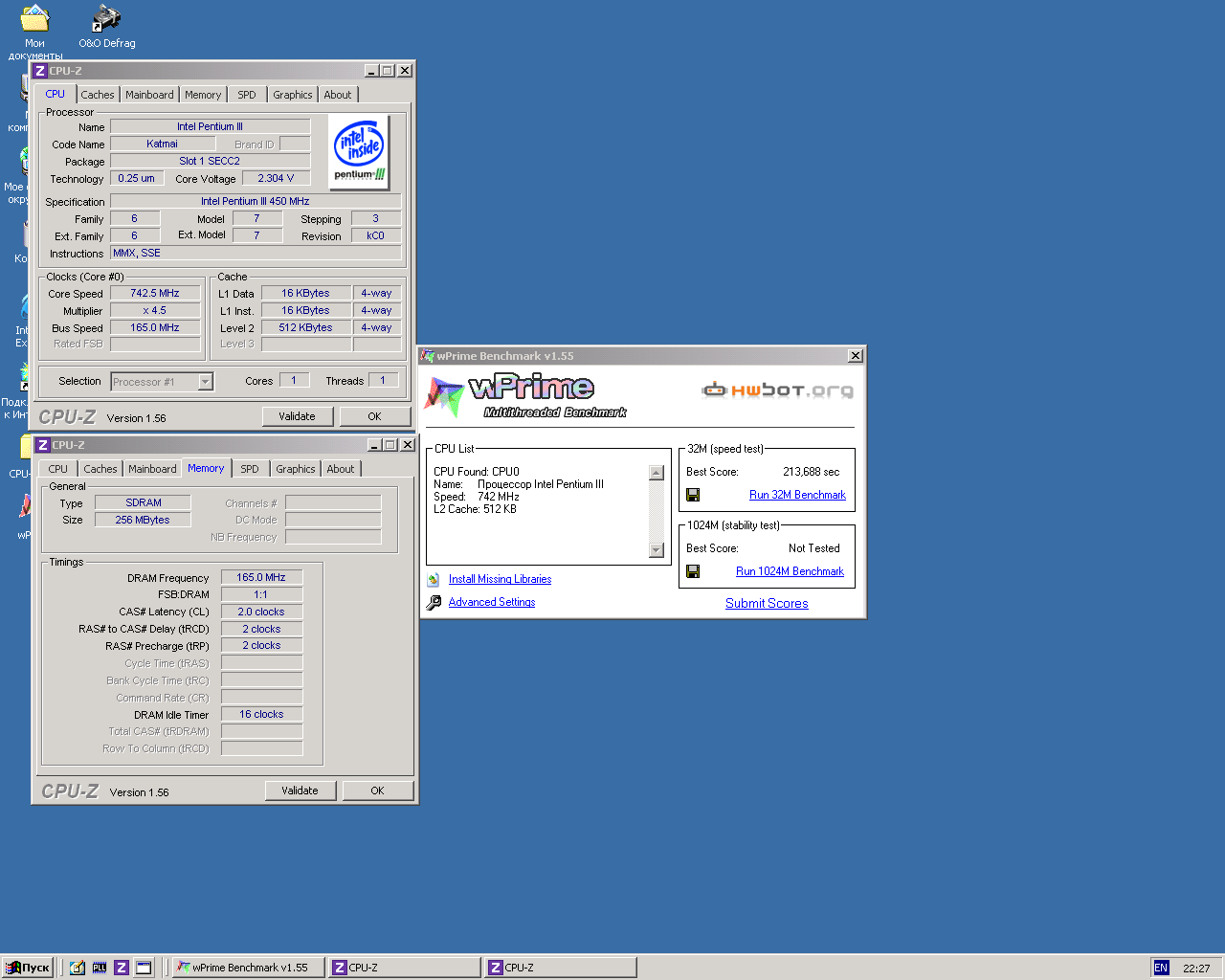Open the Advanced Settings link
The width and height of the screenshot is (1225, 980).
click(492, 602)
